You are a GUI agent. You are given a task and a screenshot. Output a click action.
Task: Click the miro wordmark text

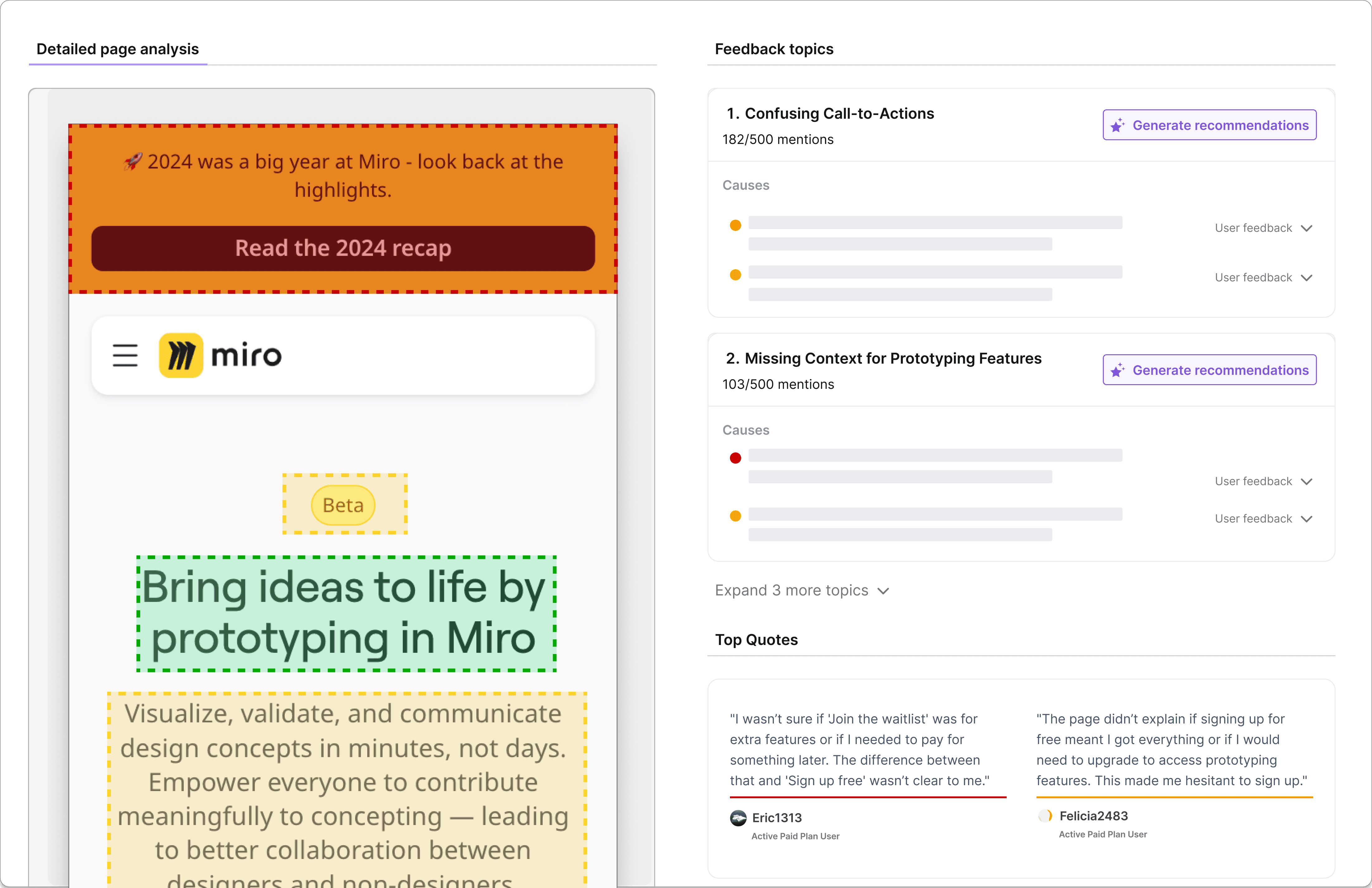[x=246, y=355]
